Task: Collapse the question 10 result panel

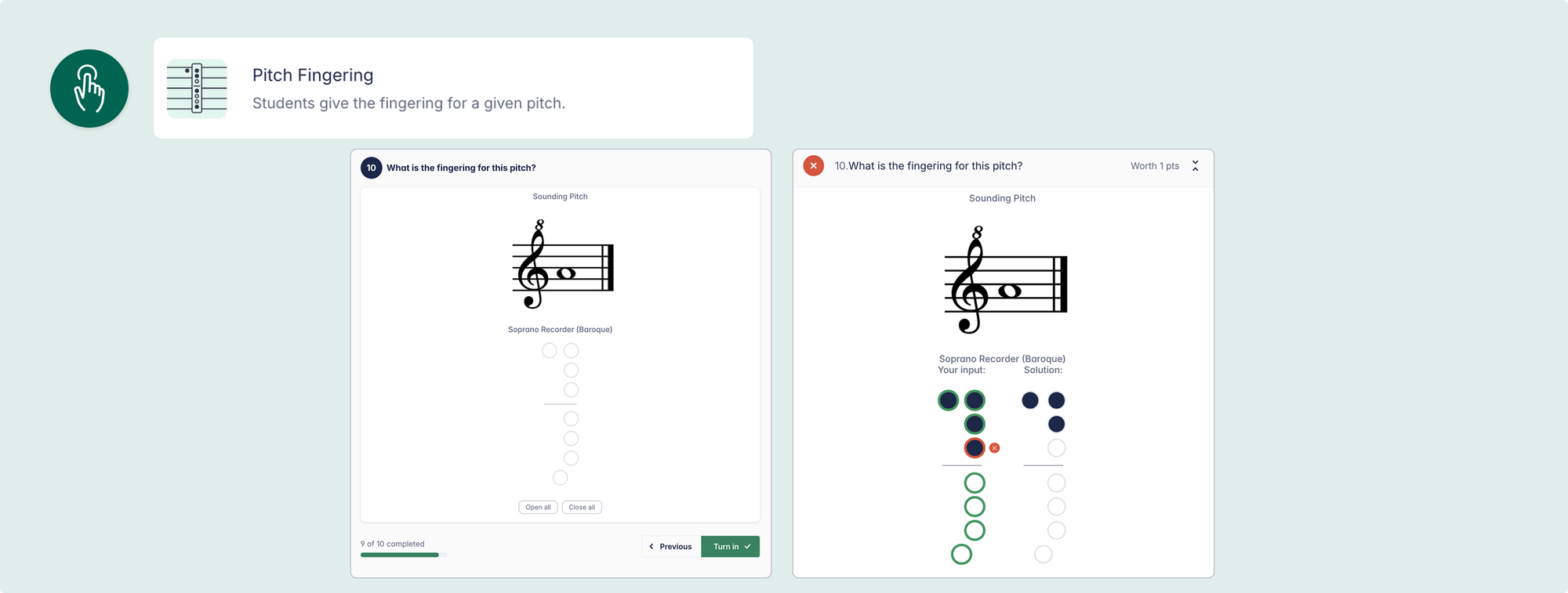Action: 1195,166
